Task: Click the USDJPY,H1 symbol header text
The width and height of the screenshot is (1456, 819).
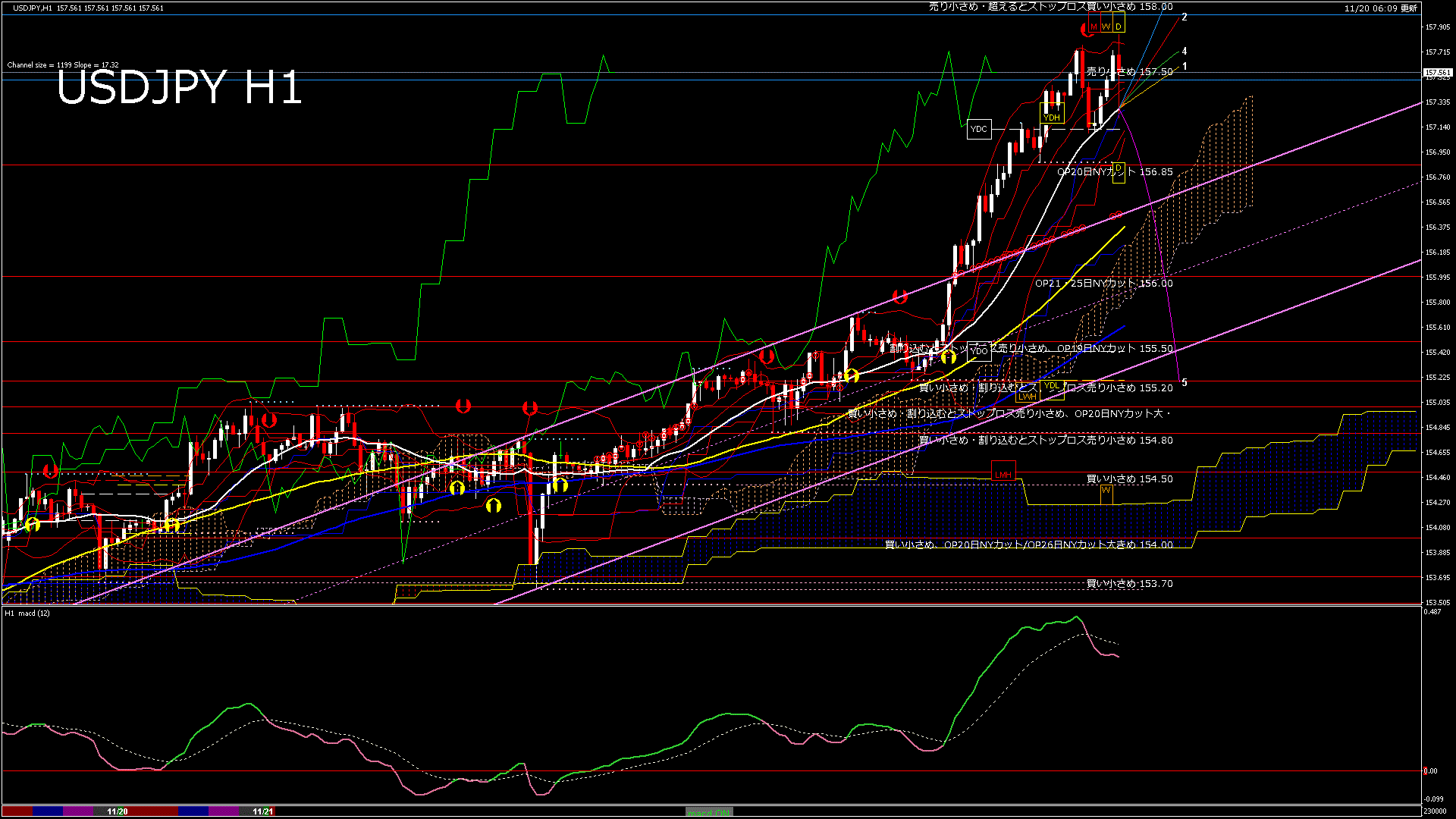Action: click(x=33, y=8)
